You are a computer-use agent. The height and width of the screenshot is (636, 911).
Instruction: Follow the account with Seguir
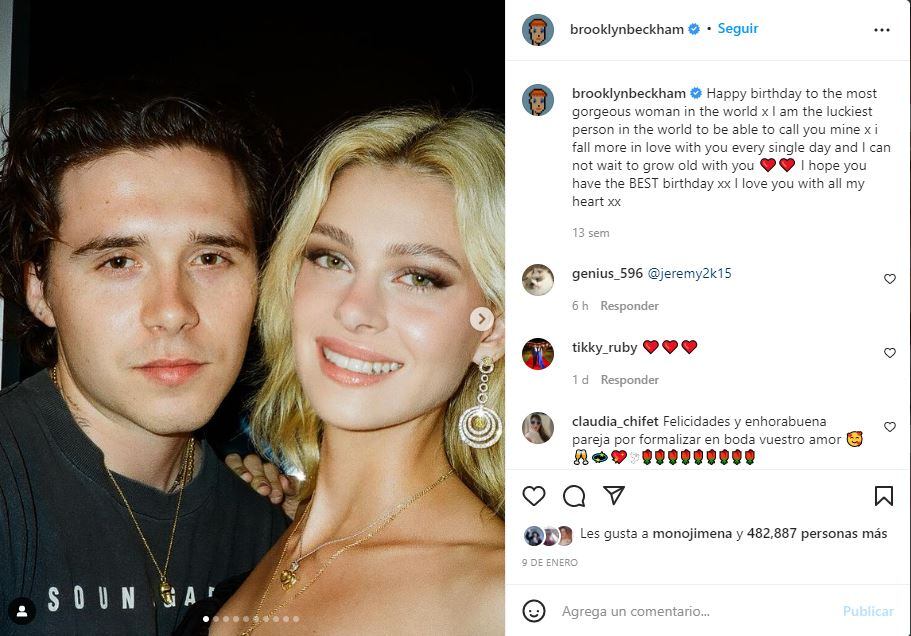[738, 28]
